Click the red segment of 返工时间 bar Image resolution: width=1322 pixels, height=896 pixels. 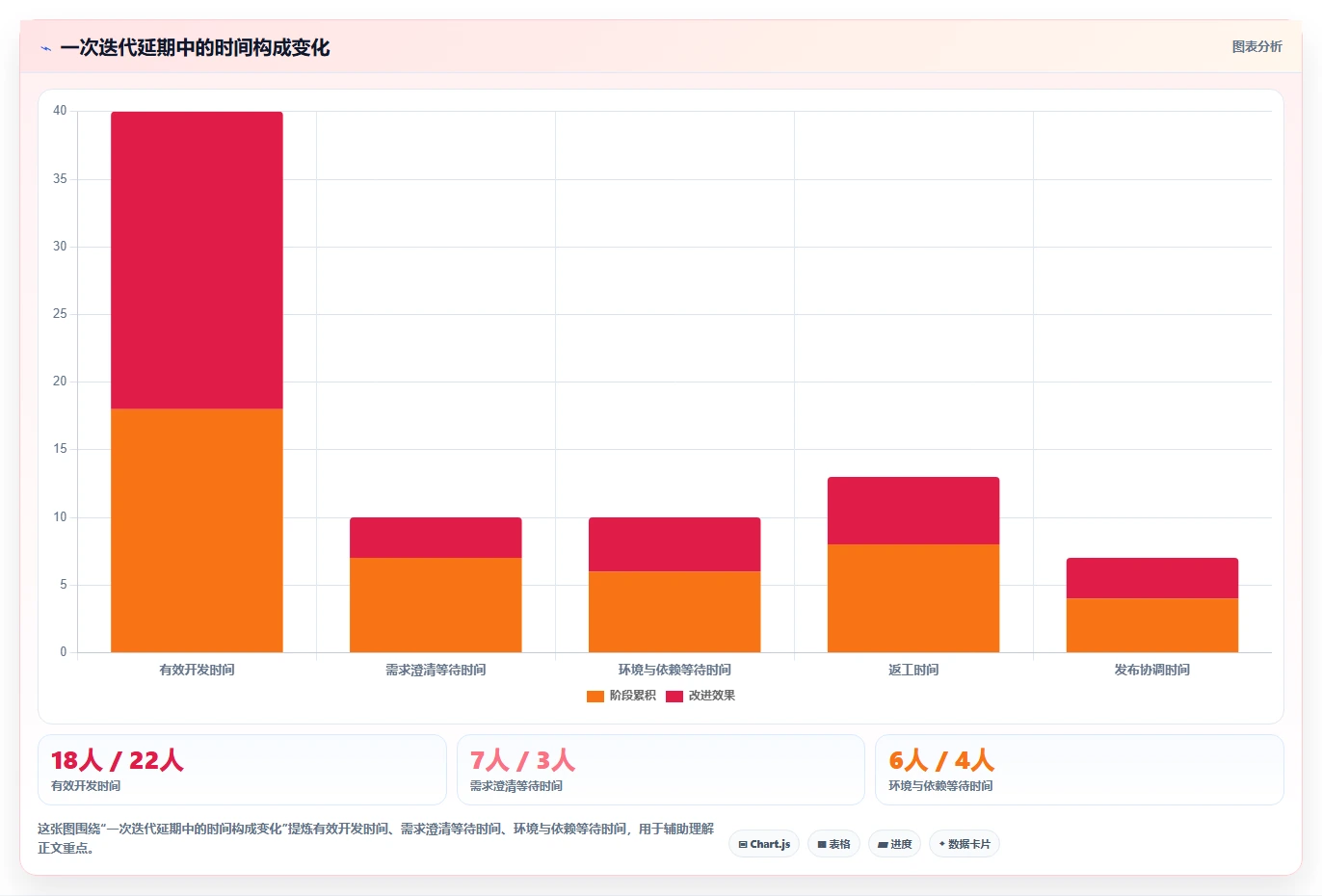tap(913, 511)
